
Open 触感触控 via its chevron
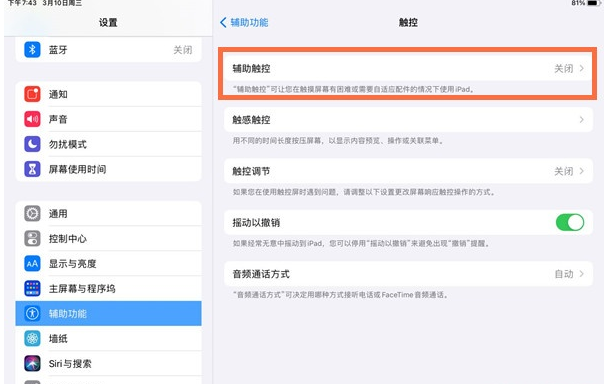[x=582, y=120]
